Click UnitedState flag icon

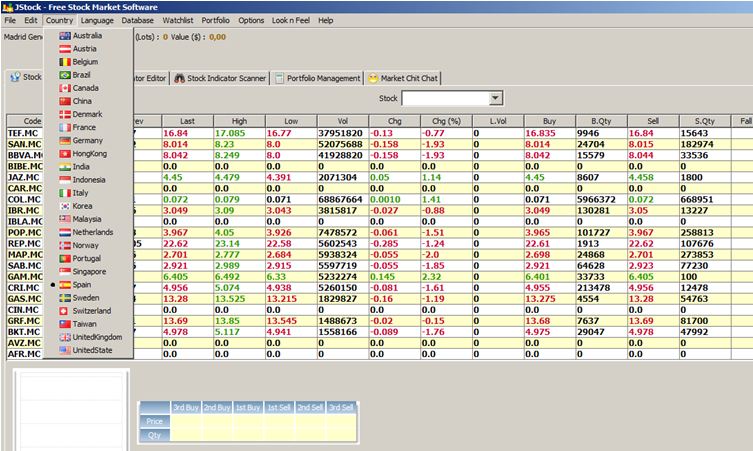coord(65,350)
